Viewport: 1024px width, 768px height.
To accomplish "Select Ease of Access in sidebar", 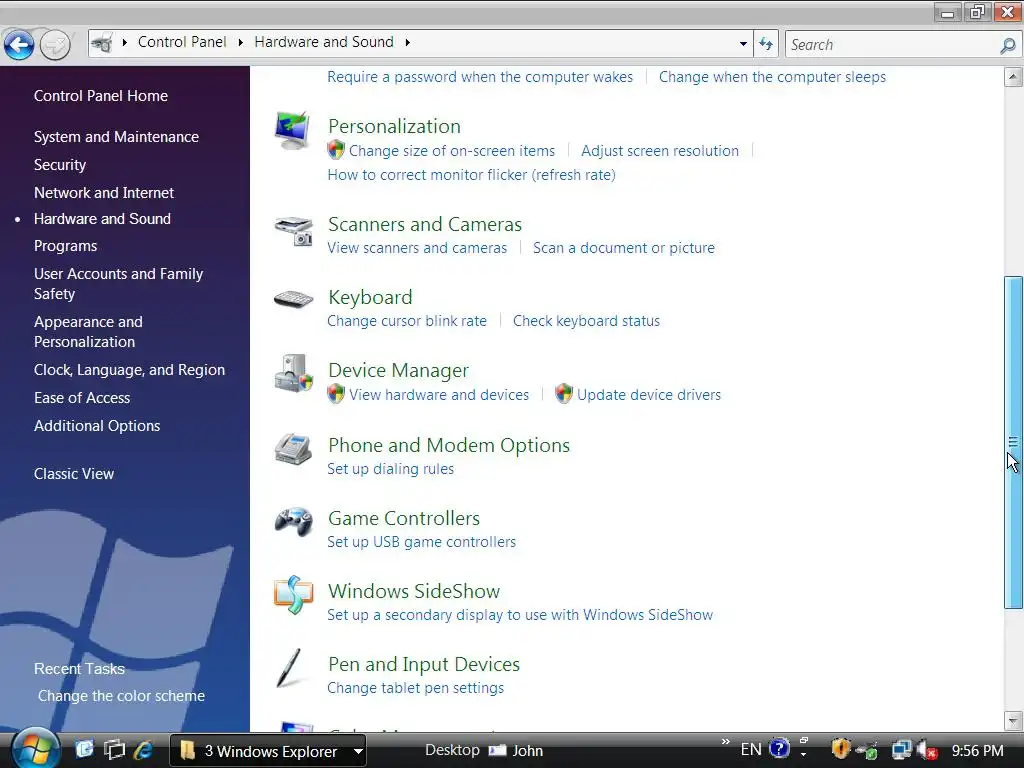I will (82, 398).
